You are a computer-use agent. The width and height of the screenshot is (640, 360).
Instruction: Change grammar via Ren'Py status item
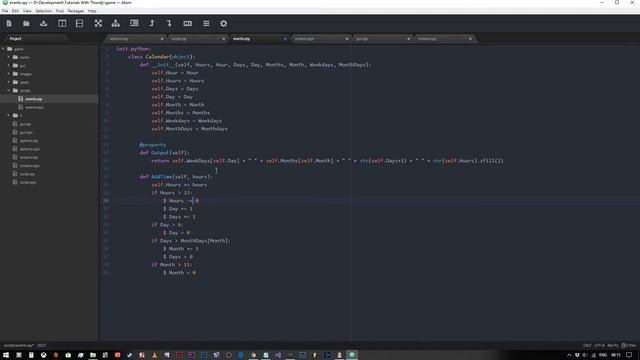tap(613, 345)
